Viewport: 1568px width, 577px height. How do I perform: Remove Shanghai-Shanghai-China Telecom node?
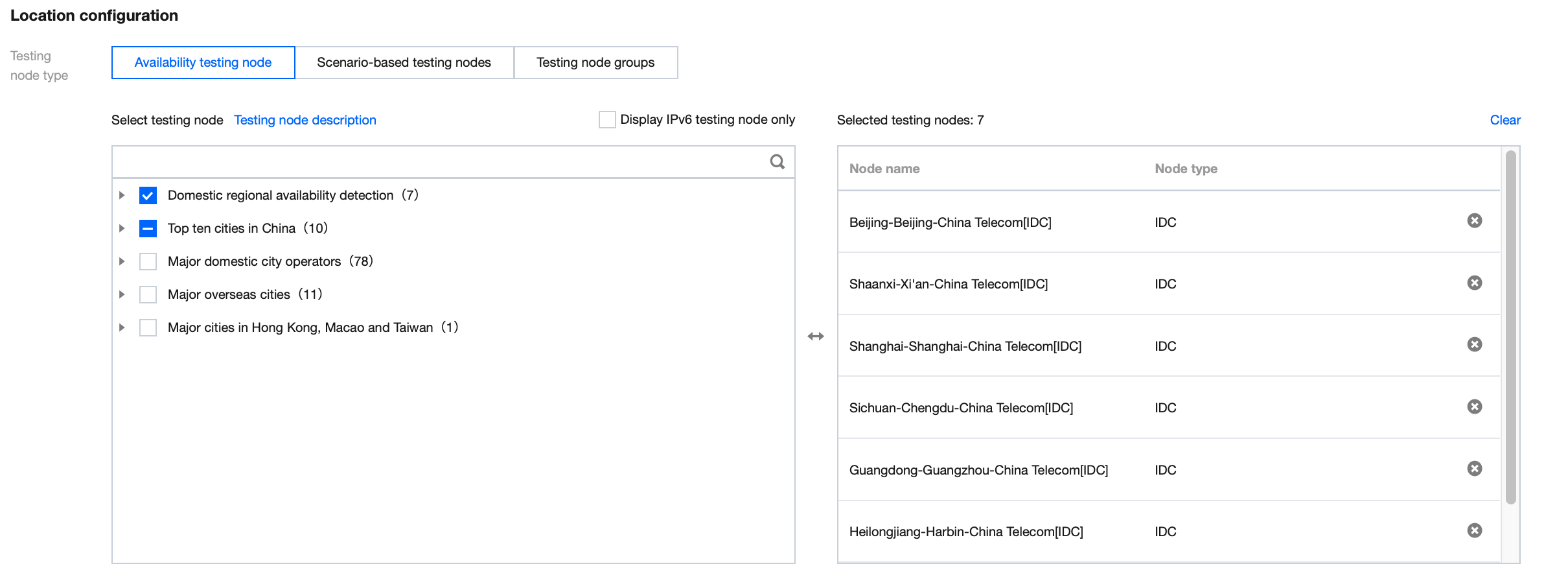1474,345
